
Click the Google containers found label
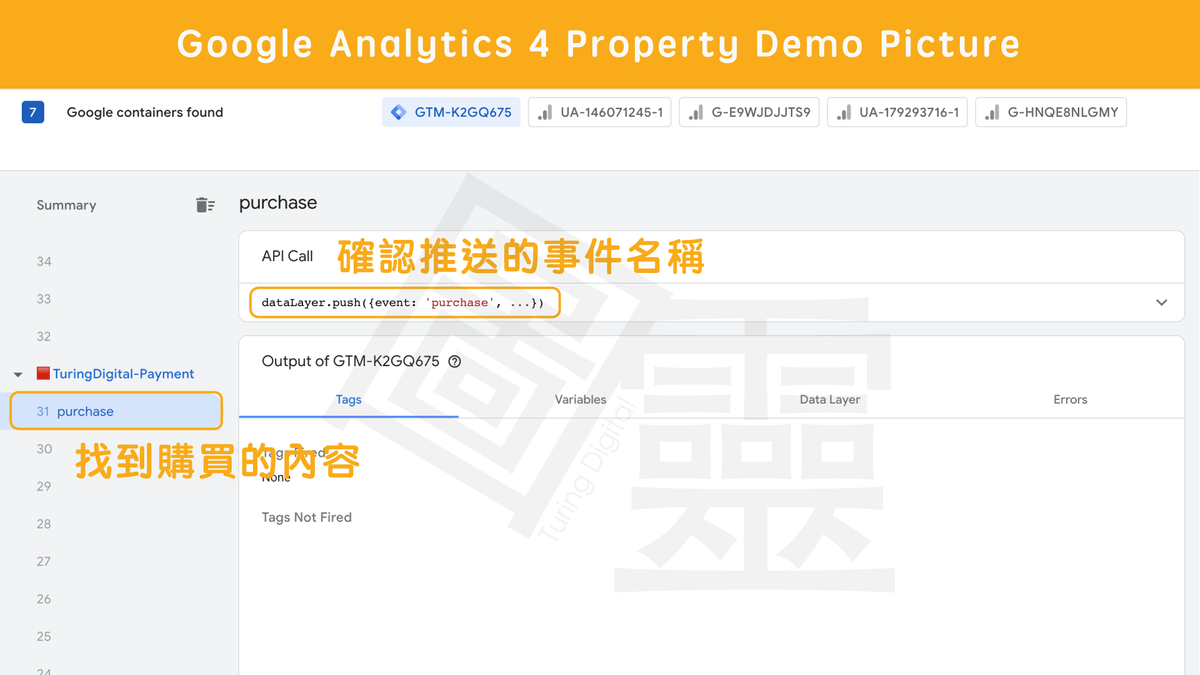click(x=145, y=112)
